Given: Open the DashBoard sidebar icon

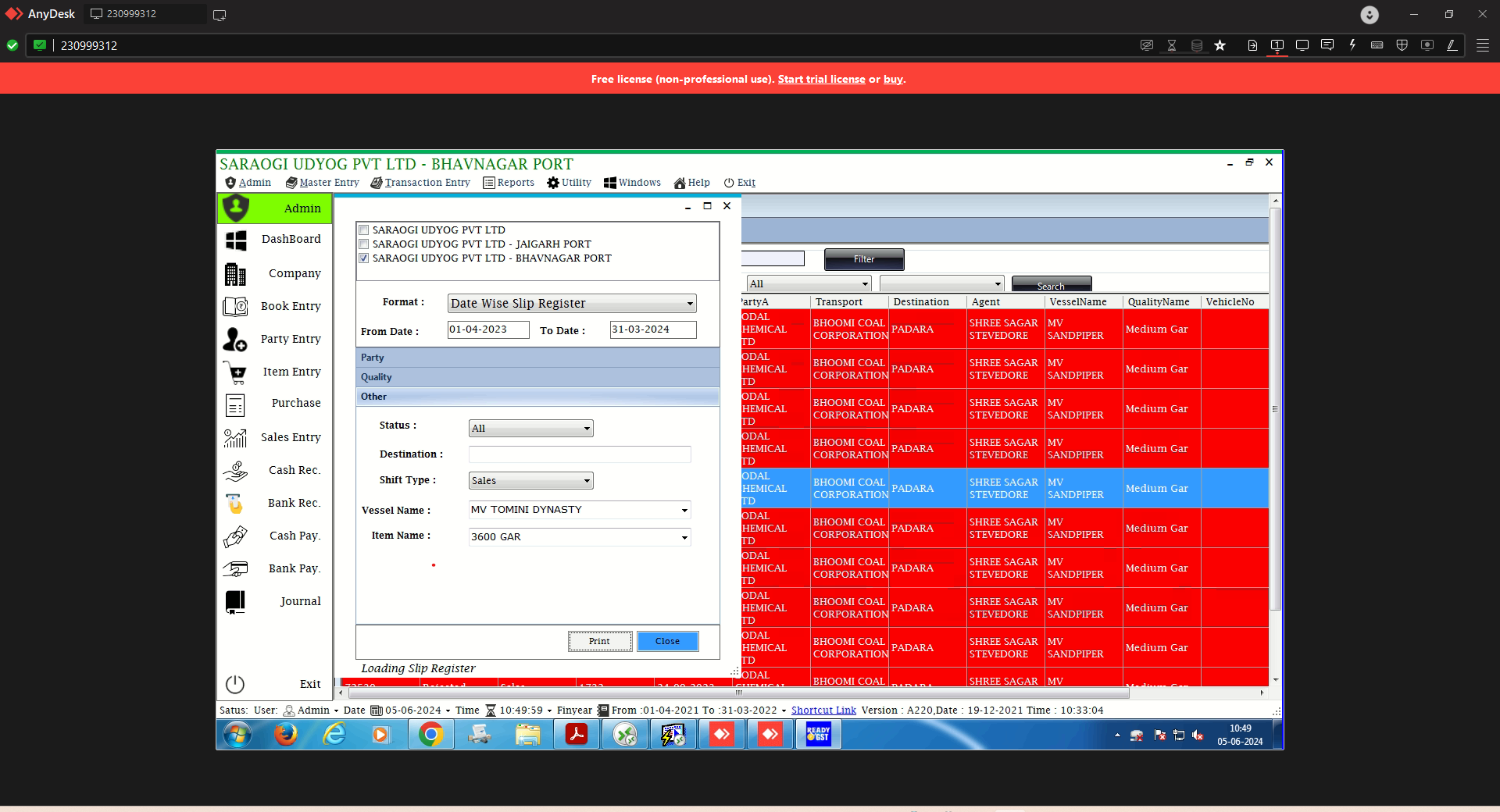Looking at the screenshot, I should tap(236, 240).
